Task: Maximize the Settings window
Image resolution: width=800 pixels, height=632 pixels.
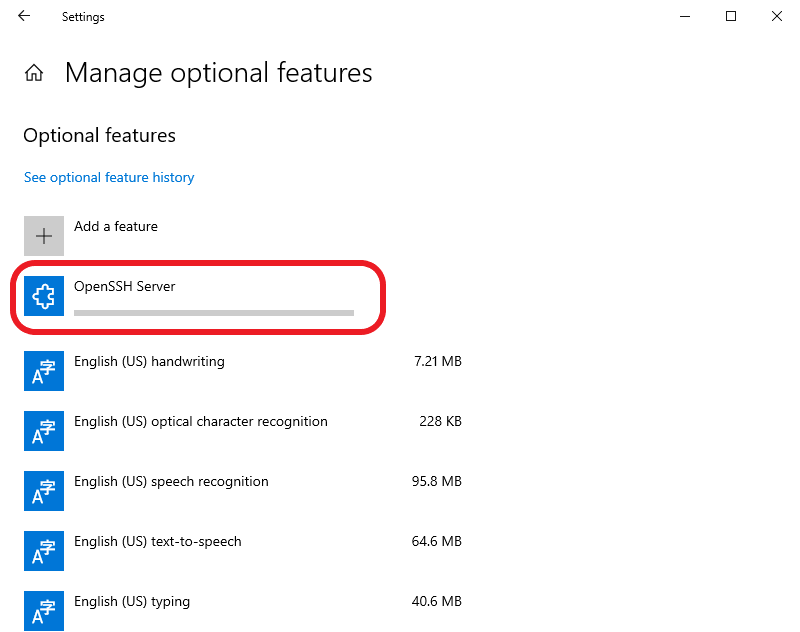Action: point(731,16)
